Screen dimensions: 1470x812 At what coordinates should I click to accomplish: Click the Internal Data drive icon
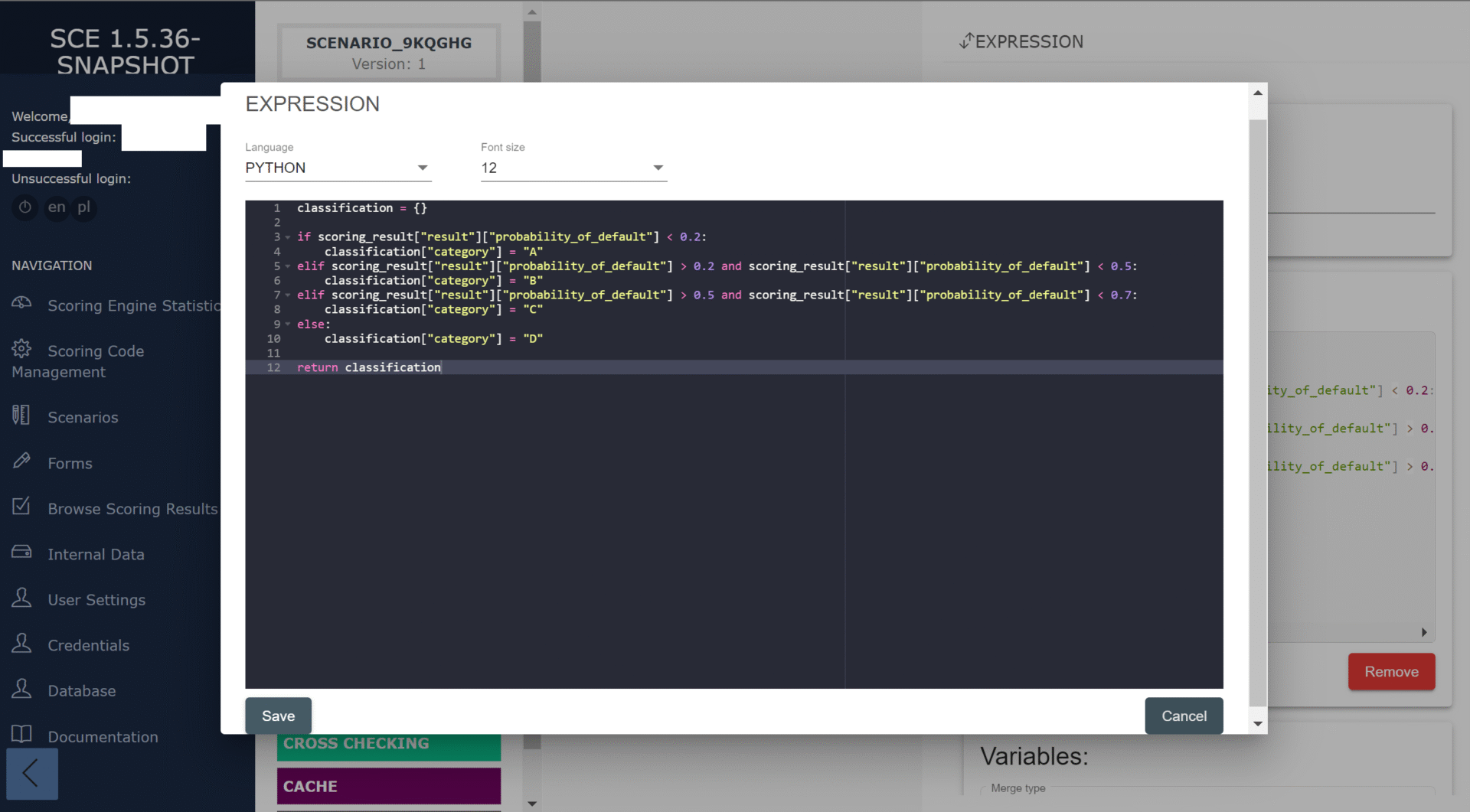point(21,552)
